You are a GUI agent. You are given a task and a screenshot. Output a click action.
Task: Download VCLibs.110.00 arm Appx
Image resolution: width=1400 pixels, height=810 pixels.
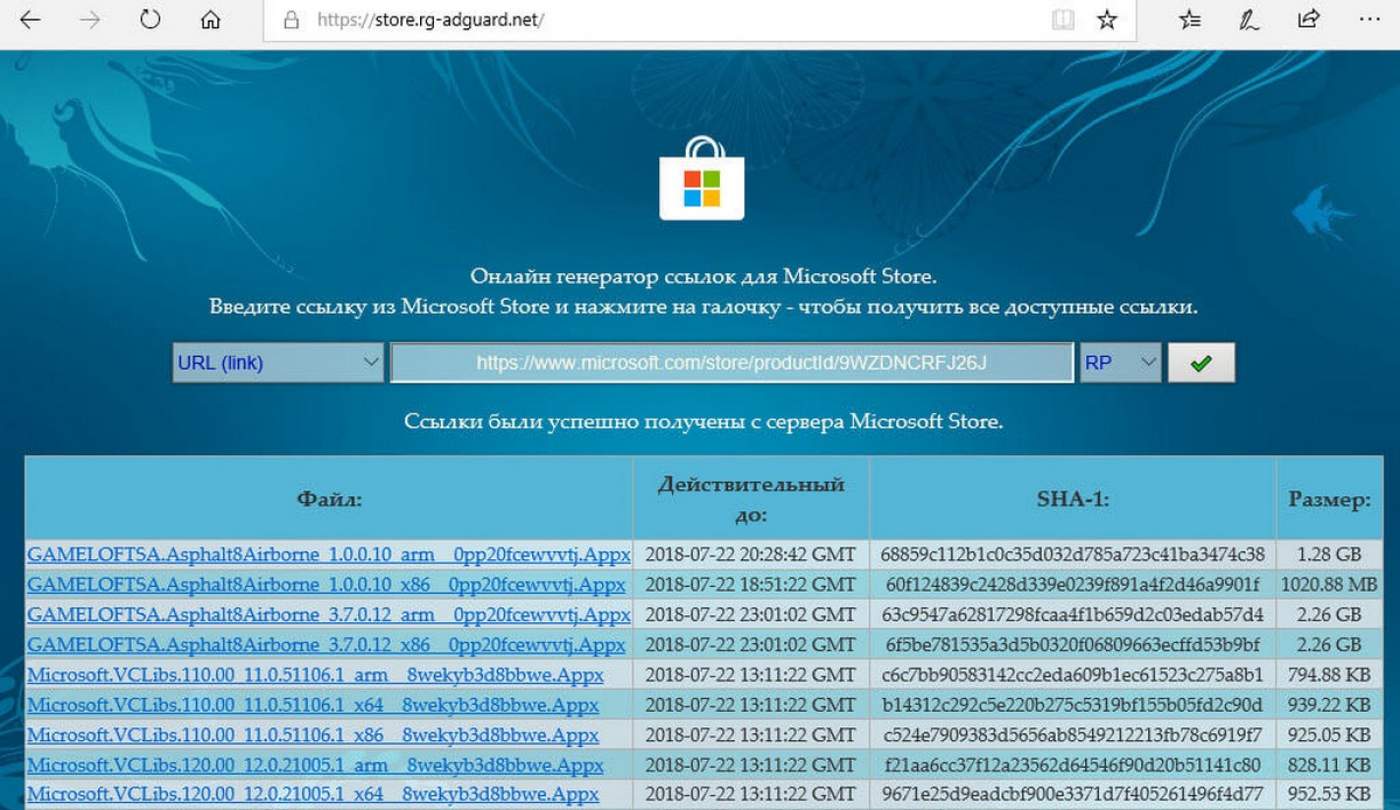point(315,674)
